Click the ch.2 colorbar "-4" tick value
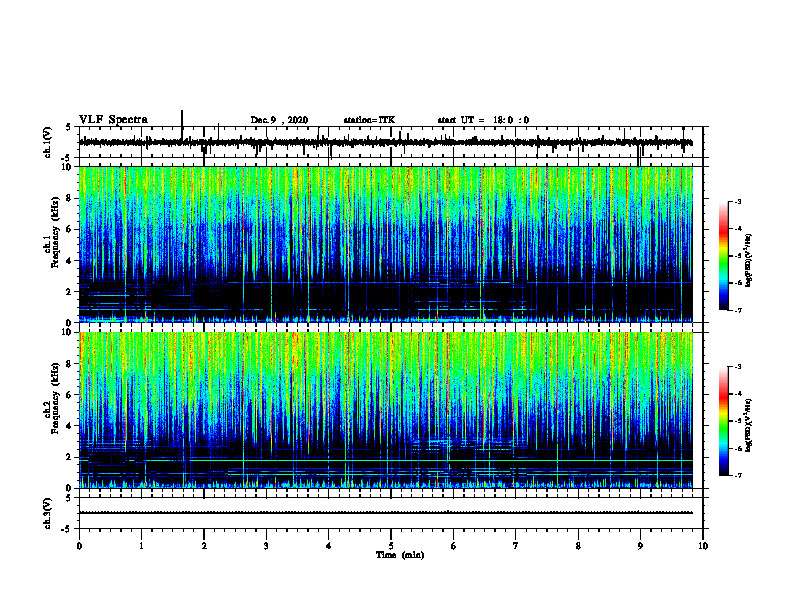The image size is (792, 612). 738,394
